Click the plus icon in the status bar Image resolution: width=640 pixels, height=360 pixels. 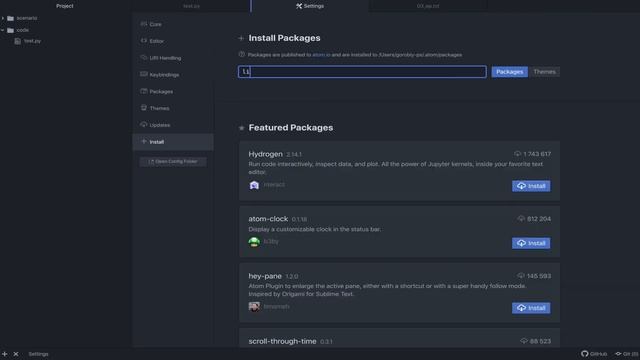pos(4,354)
